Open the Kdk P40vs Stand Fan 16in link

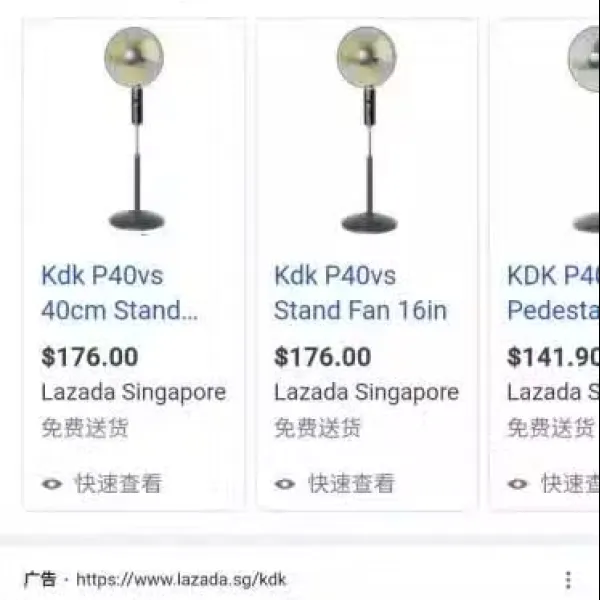click(x=360, y=293)
